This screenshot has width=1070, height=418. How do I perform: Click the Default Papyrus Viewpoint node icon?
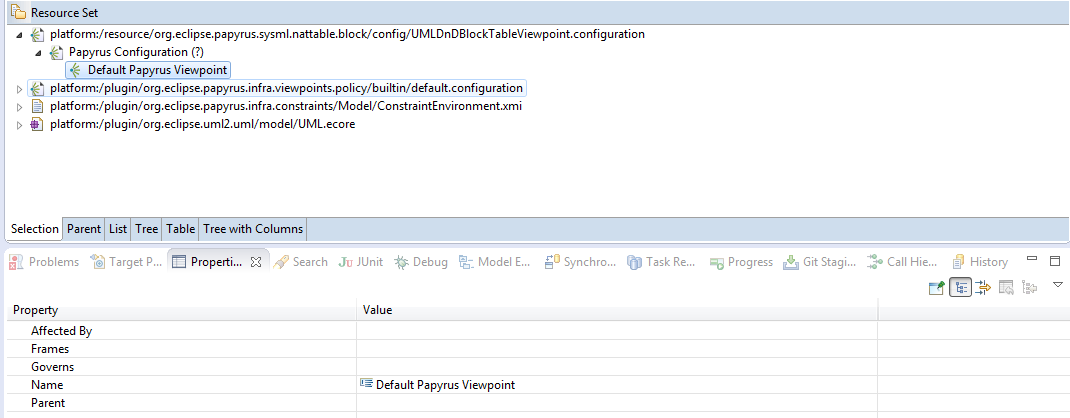[74, 70]
